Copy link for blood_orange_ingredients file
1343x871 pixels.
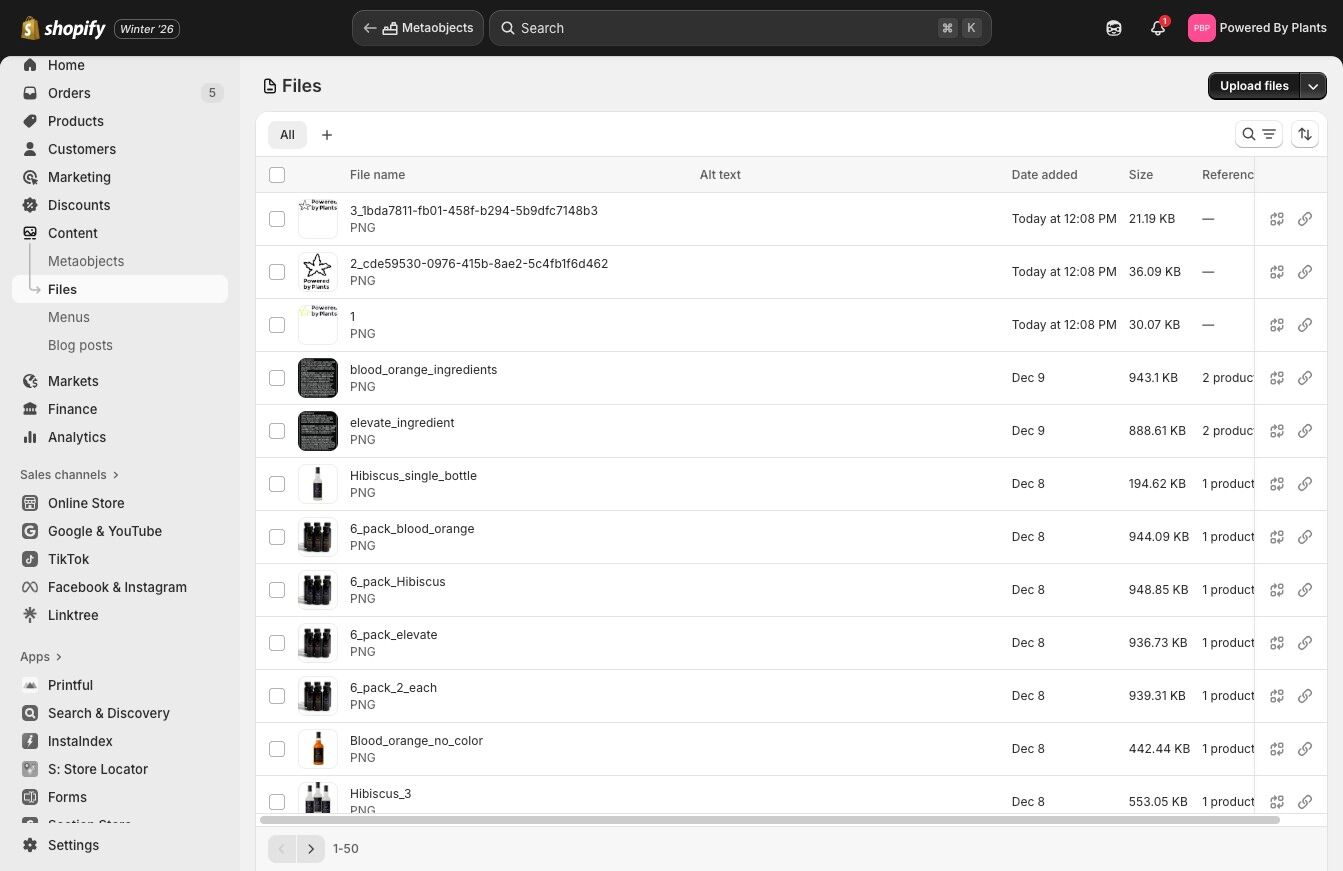click(1305, 378)
